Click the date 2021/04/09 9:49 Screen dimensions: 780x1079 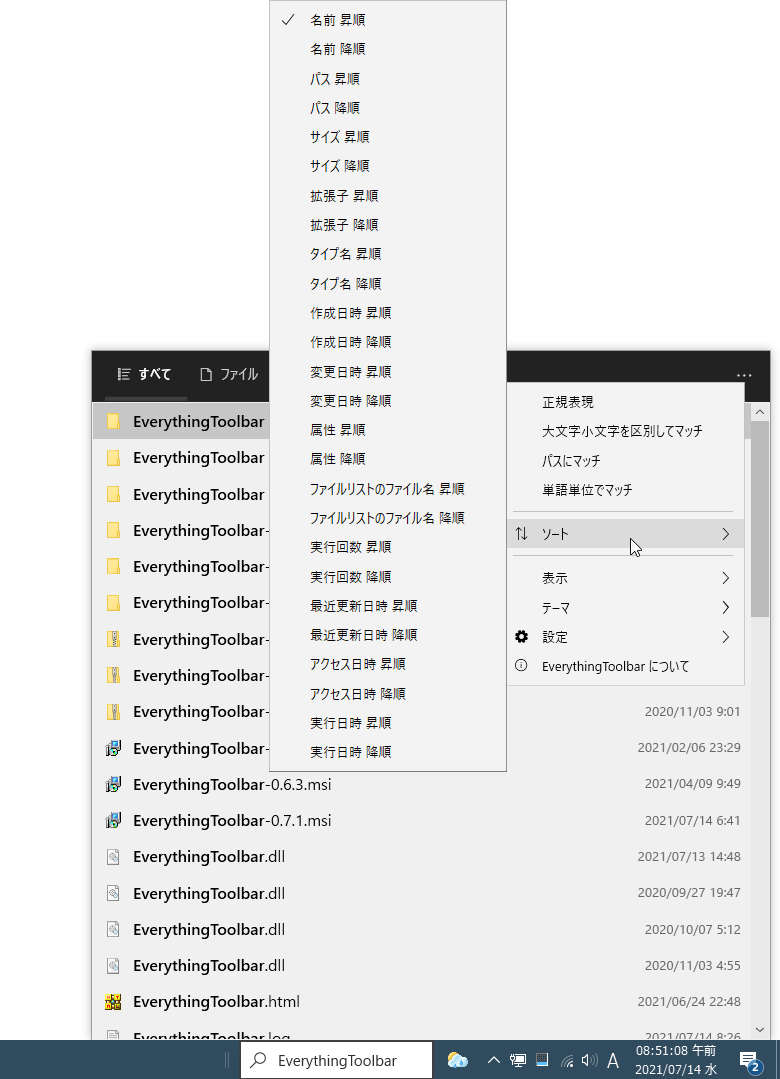pos(693,784)
